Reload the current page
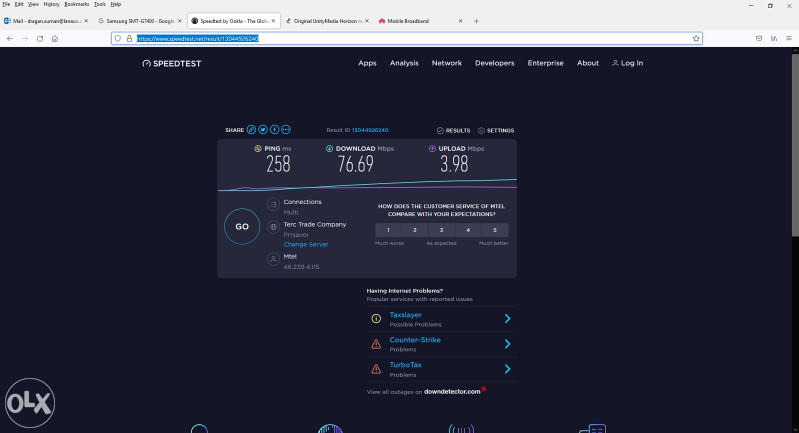The height and width of the screenshot is (433, 799). (x=40, y=39)
